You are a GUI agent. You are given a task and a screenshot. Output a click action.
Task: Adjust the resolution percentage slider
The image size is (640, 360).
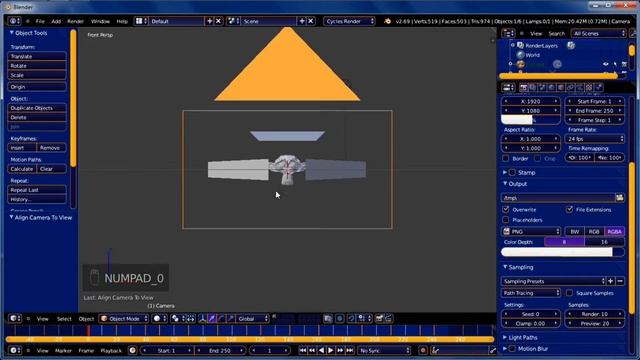coord(531,120)
